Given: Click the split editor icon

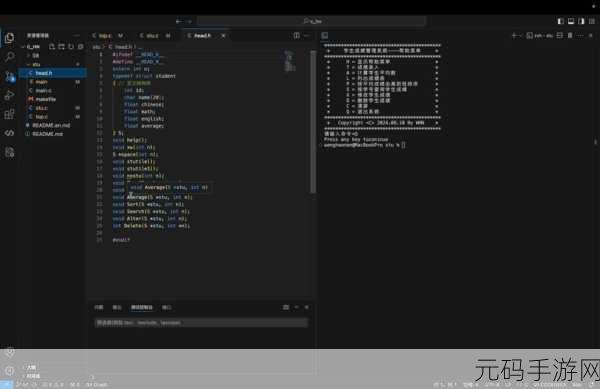Looking at the screenshot, I should [x=297, y=36].
